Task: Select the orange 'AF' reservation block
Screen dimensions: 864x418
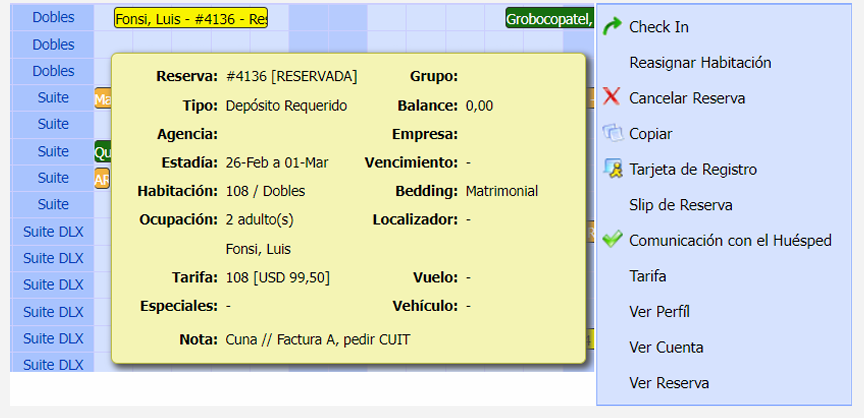Action: click(102, 179)
